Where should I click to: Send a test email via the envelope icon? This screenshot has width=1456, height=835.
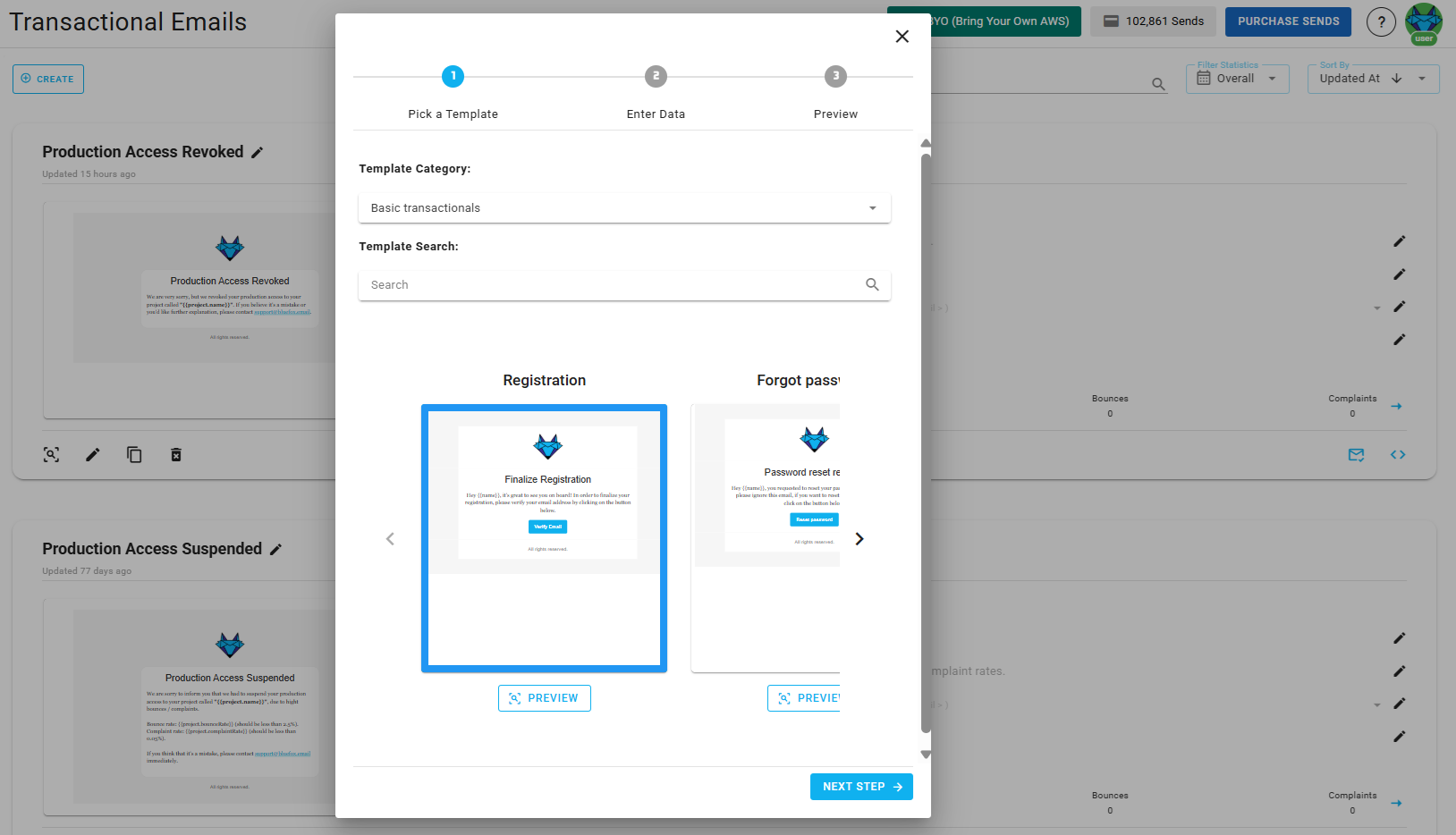[1356, 454]
